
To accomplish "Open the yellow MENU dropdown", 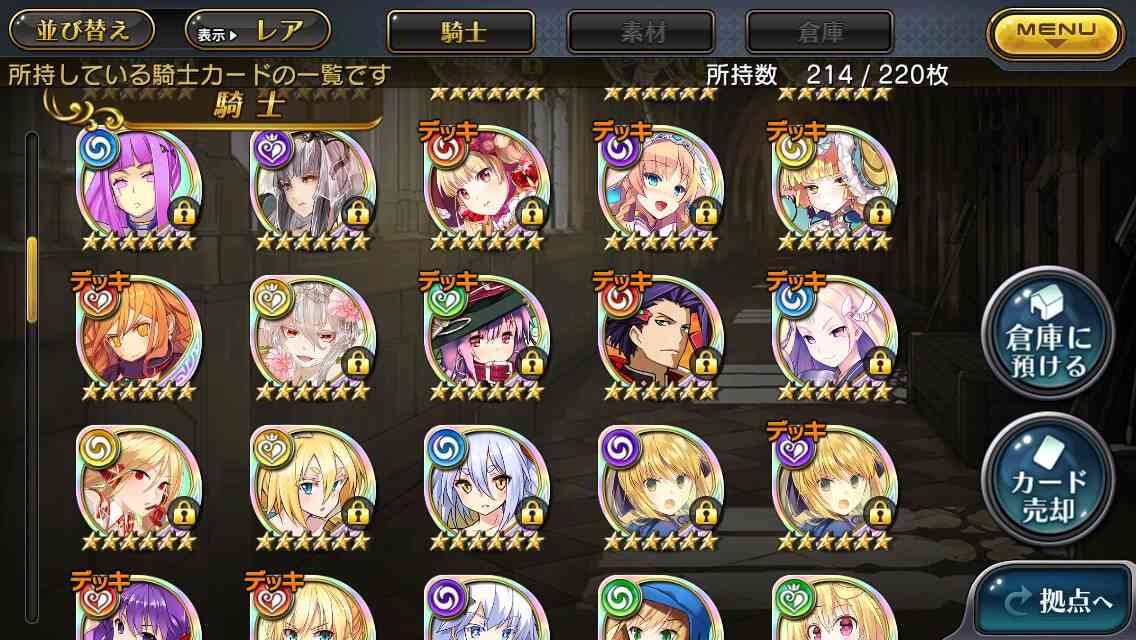I will tap(1056, 33).
